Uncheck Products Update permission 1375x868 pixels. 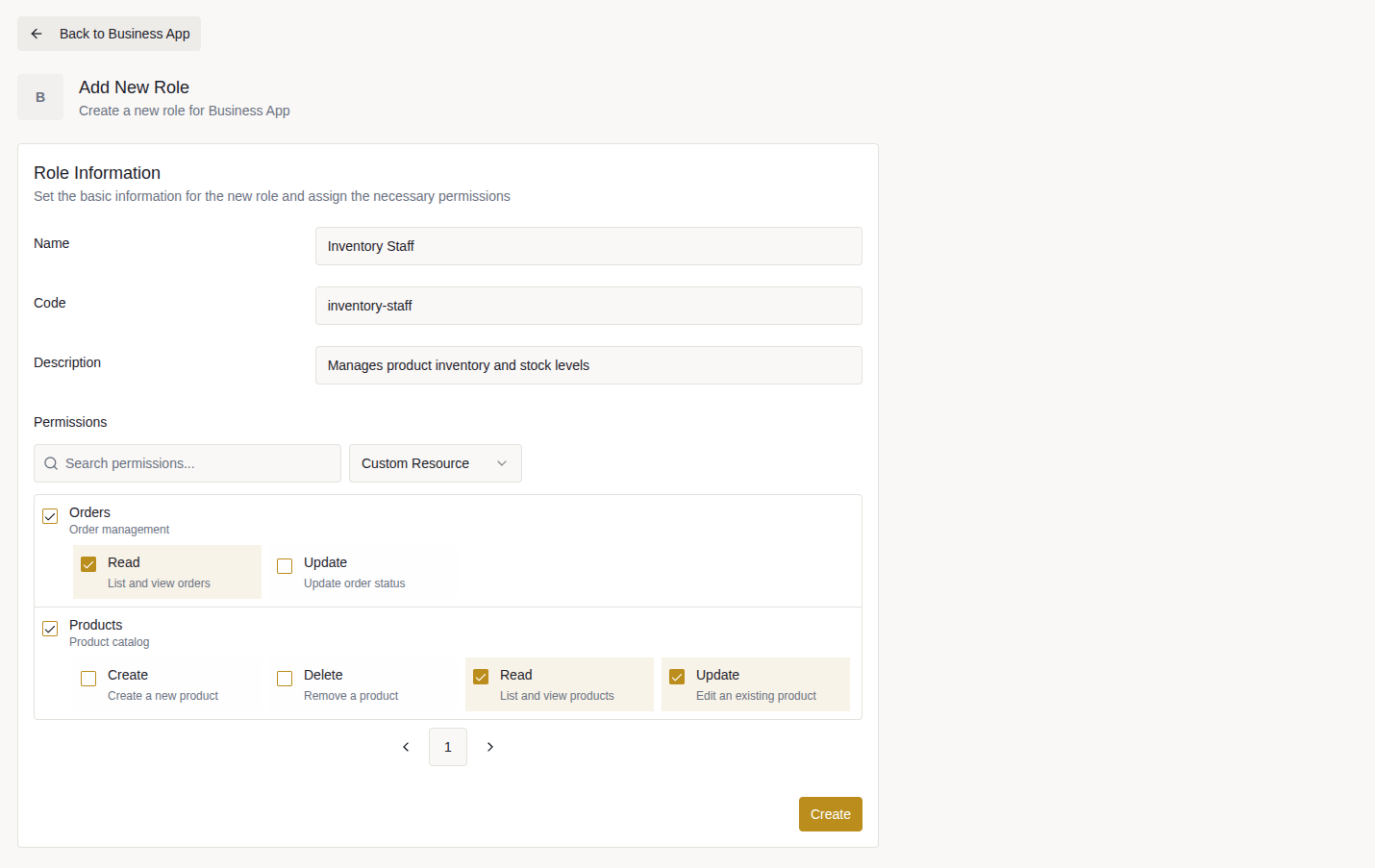click(x=677, y=677)
